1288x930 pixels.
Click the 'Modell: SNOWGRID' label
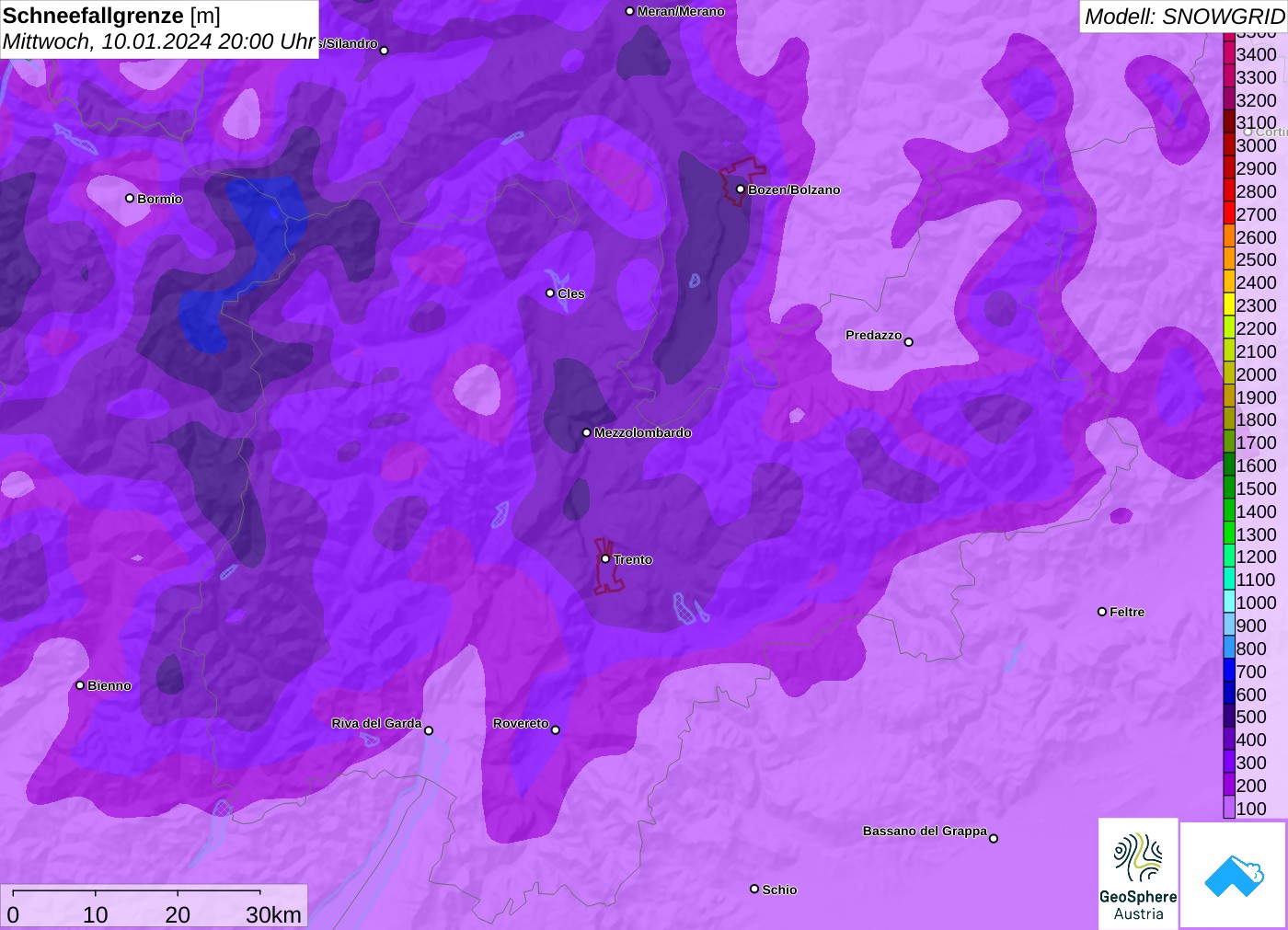1184,16
